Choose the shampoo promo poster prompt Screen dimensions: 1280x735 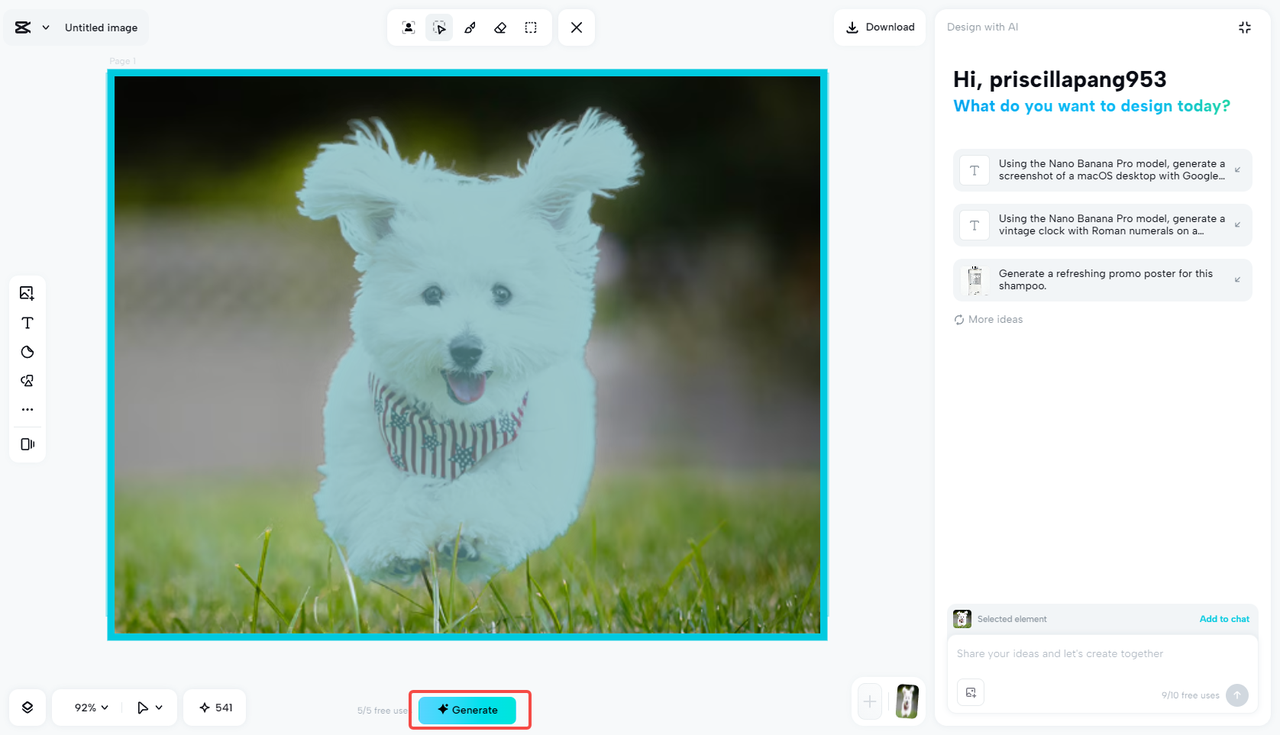[1102, 280]
